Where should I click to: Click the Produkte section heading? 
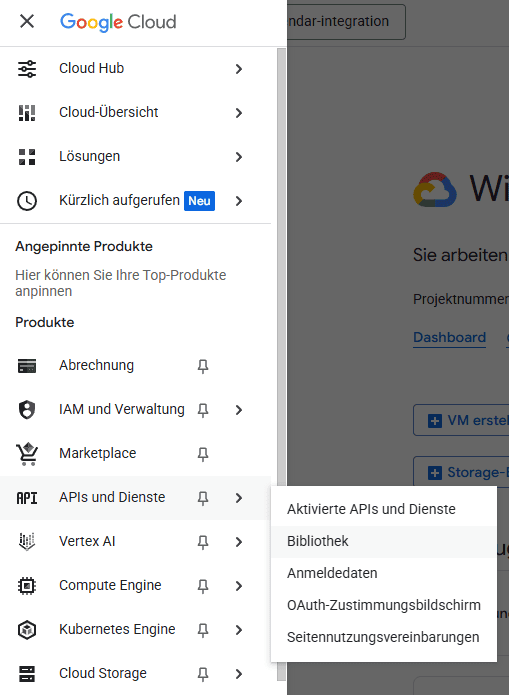tap(45, 323)
